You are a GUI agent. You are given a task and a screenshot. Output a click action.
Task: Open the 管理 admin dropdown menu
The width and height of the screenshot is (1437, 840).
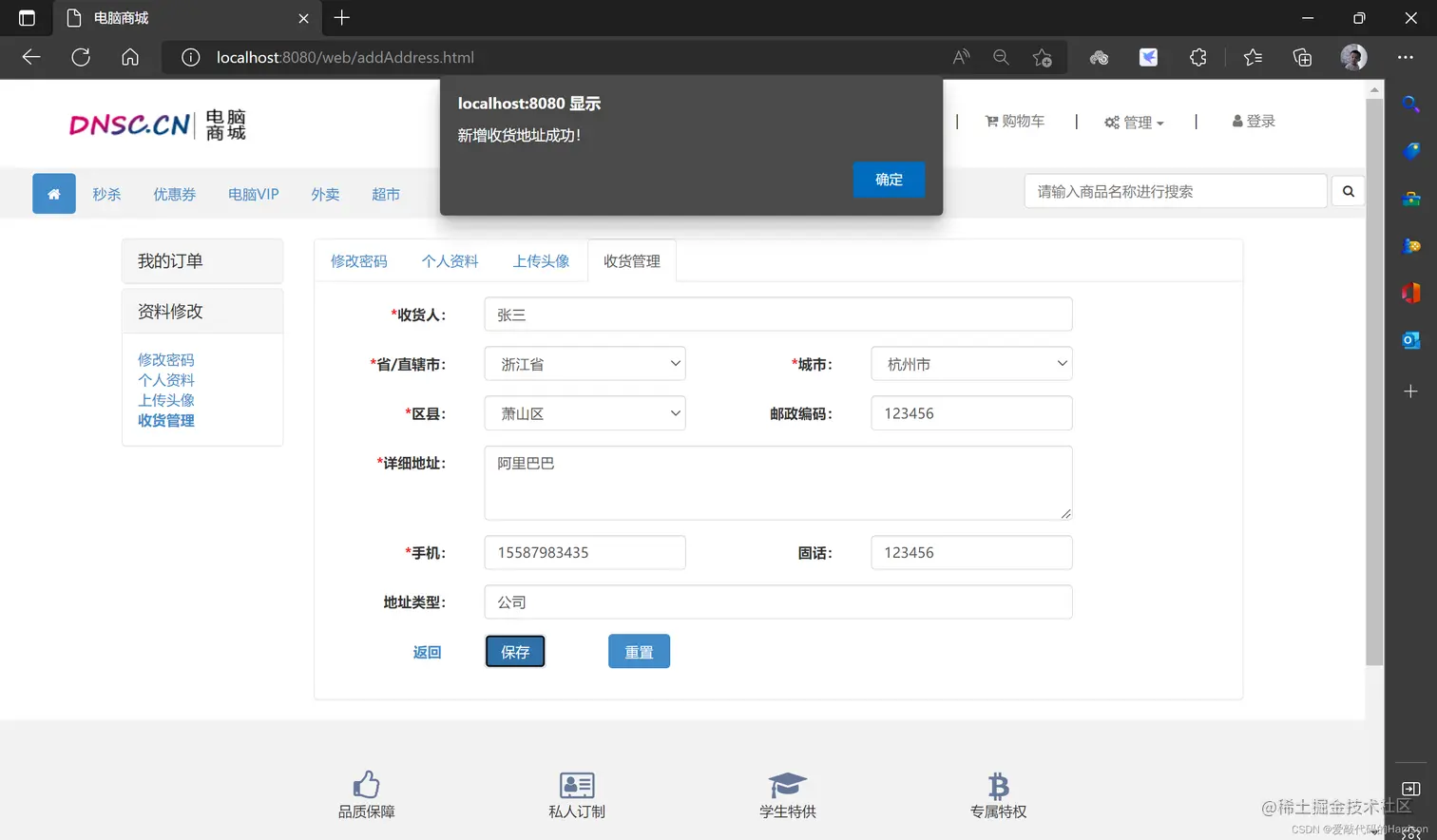(x=1133, y=121)
